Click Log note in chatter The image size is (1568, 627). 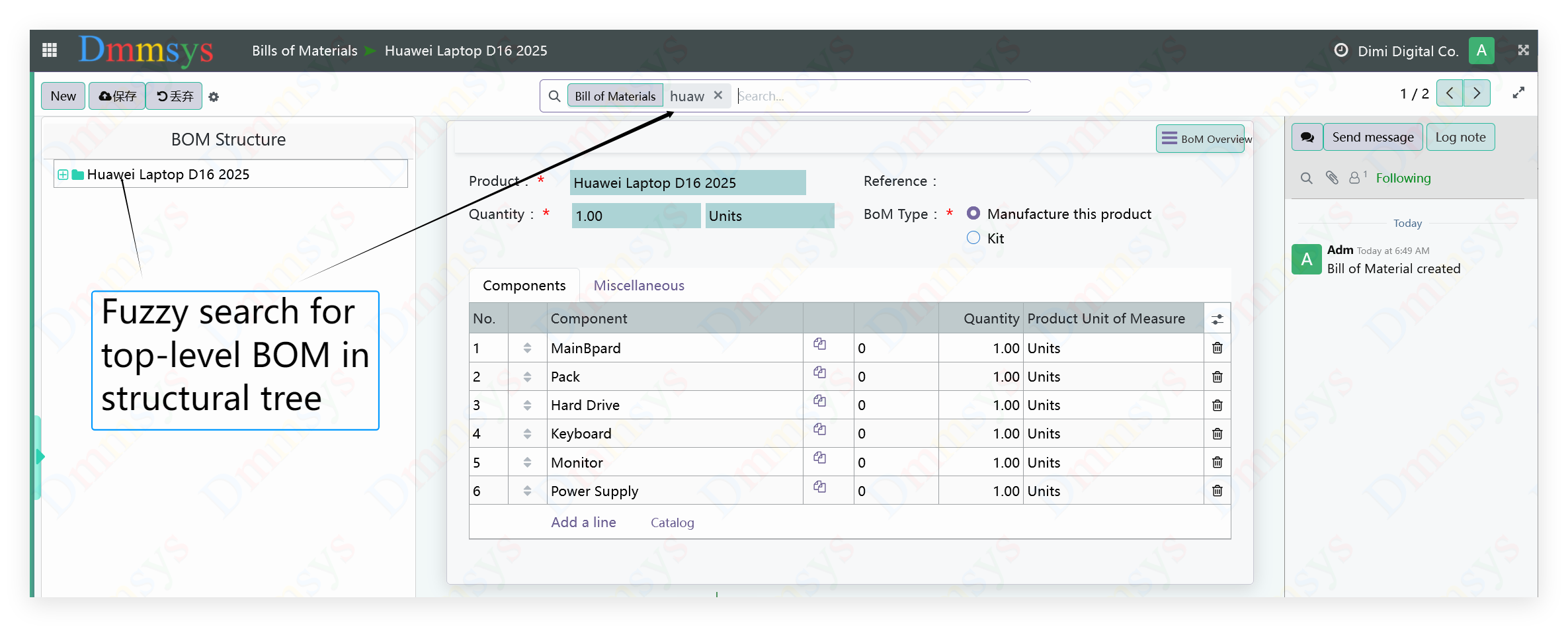(1460, 137)
